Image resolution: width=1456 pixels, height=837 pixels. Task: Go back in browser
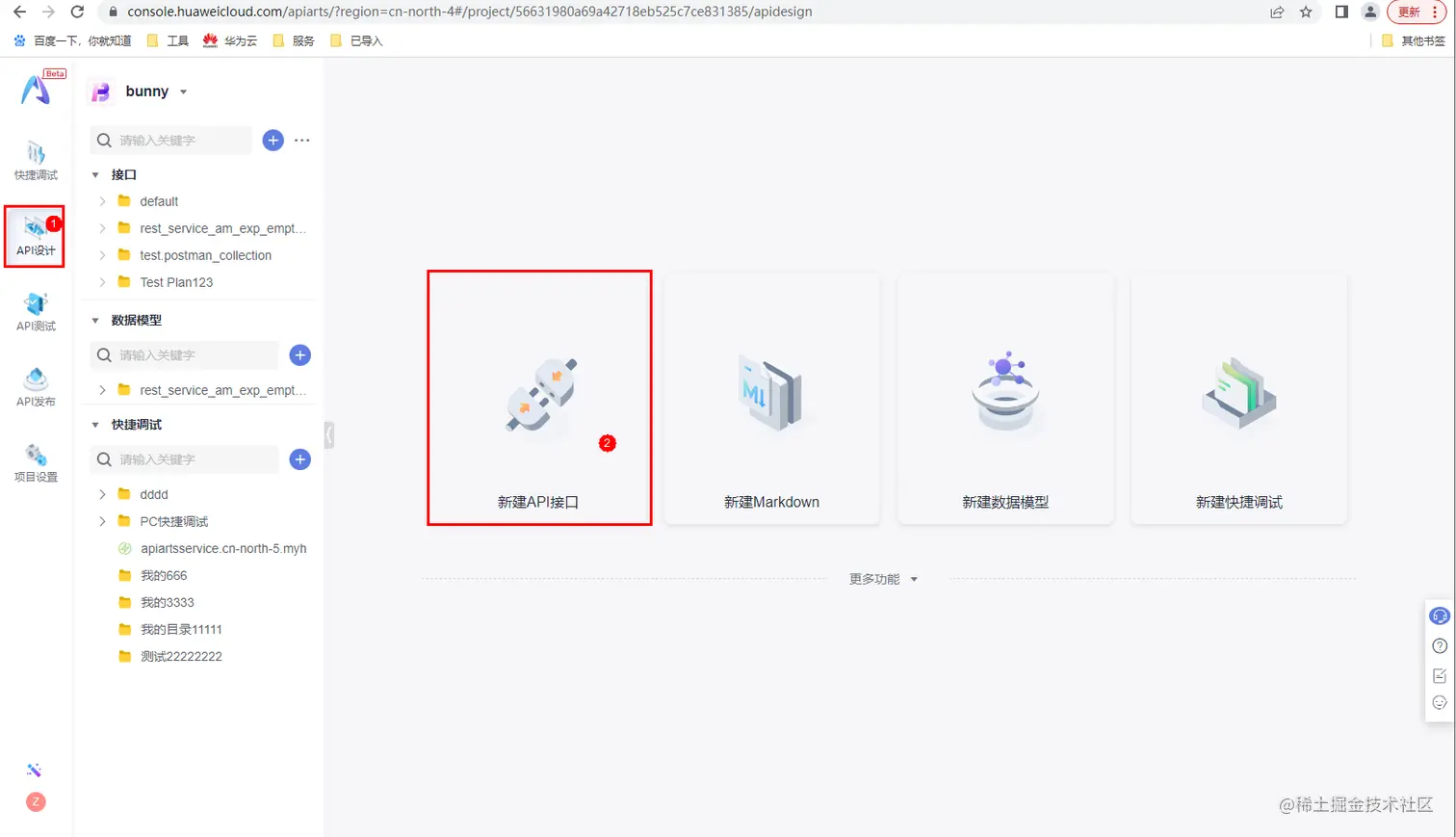19,12
